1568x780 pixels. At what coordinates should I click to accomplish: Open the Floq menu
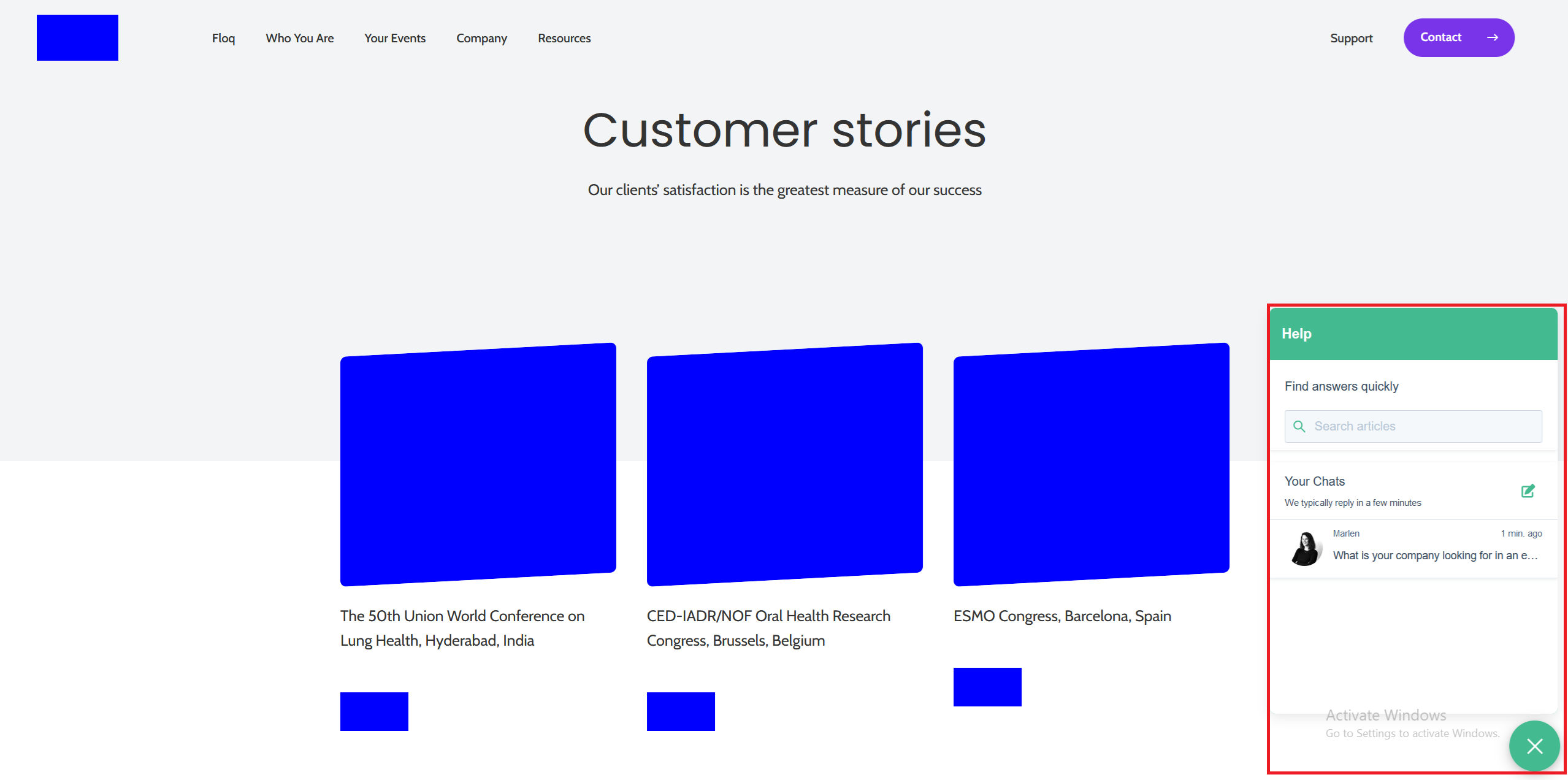tap(223, 38)
